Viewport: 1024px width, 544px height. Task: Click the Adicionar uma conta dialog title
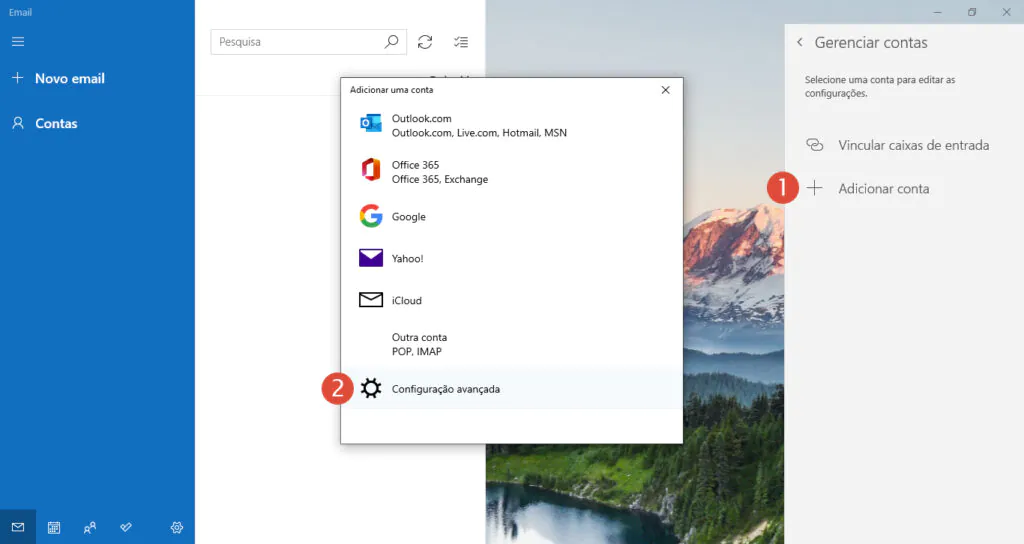pos(391,89)
